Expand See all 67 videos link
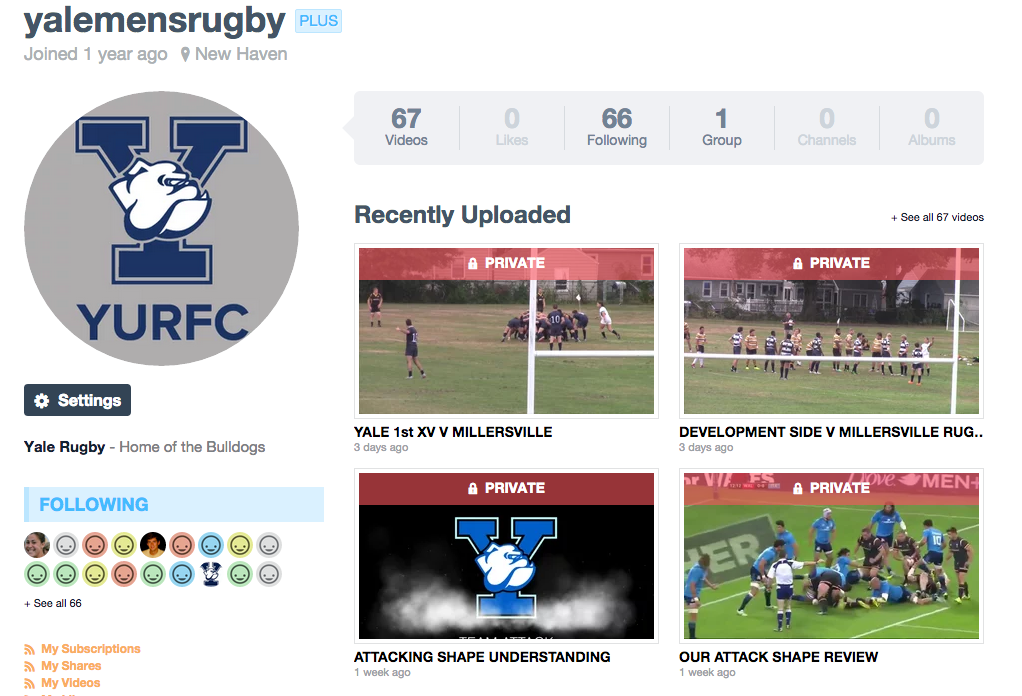This screenshot has height=696, width=1022. point(937,218)
